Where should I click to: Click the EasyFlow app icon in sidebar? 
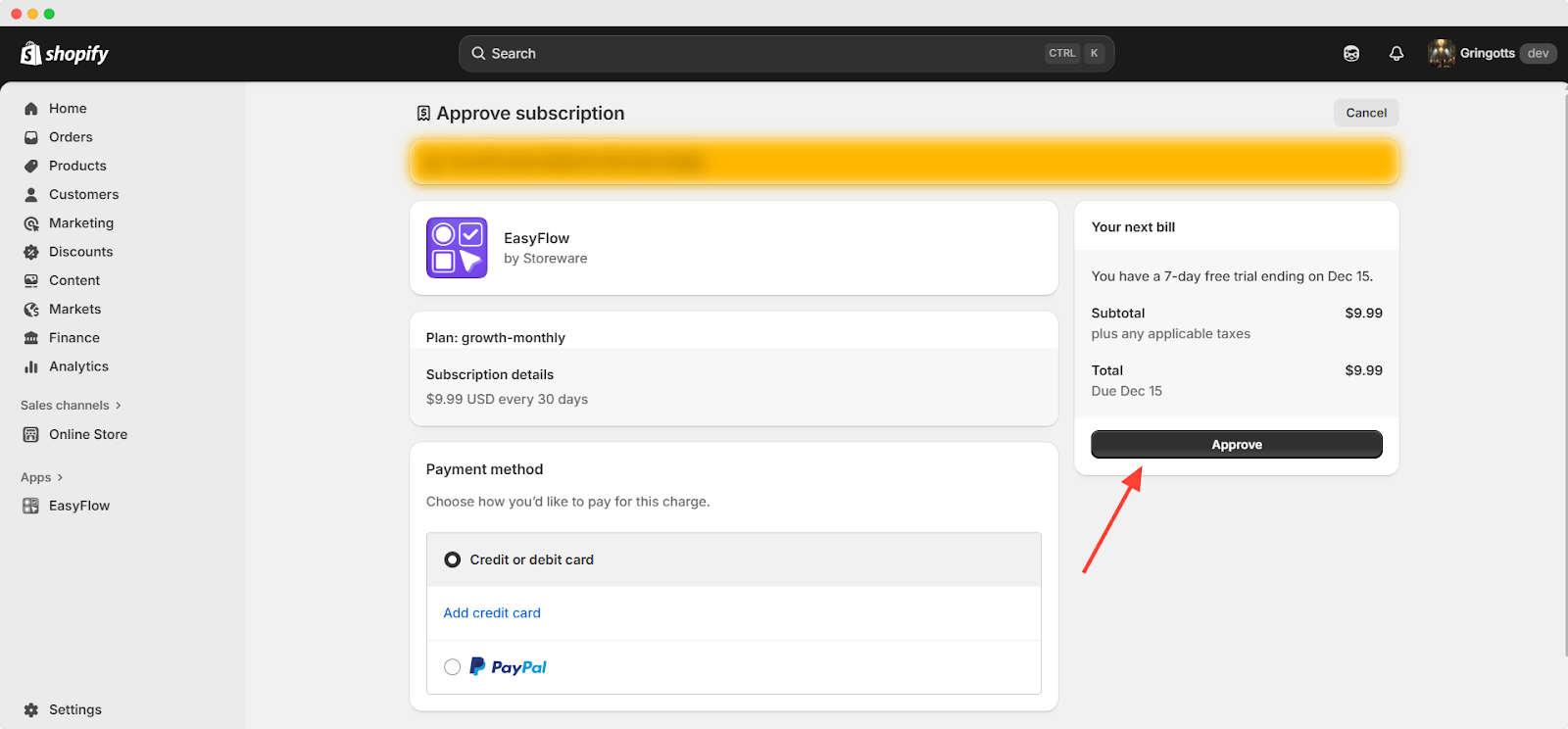[x=31, y=506]
